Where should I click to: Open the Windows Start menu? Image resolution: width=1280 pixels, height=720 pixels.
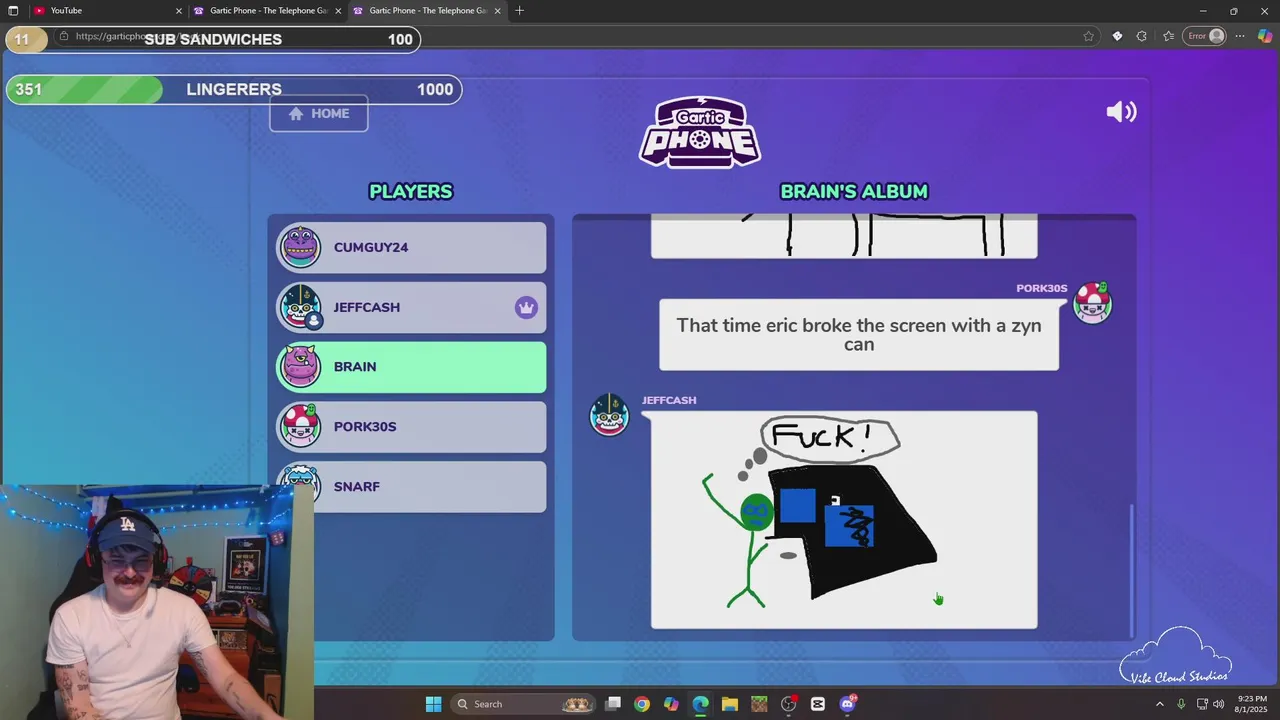coord(433,704)
